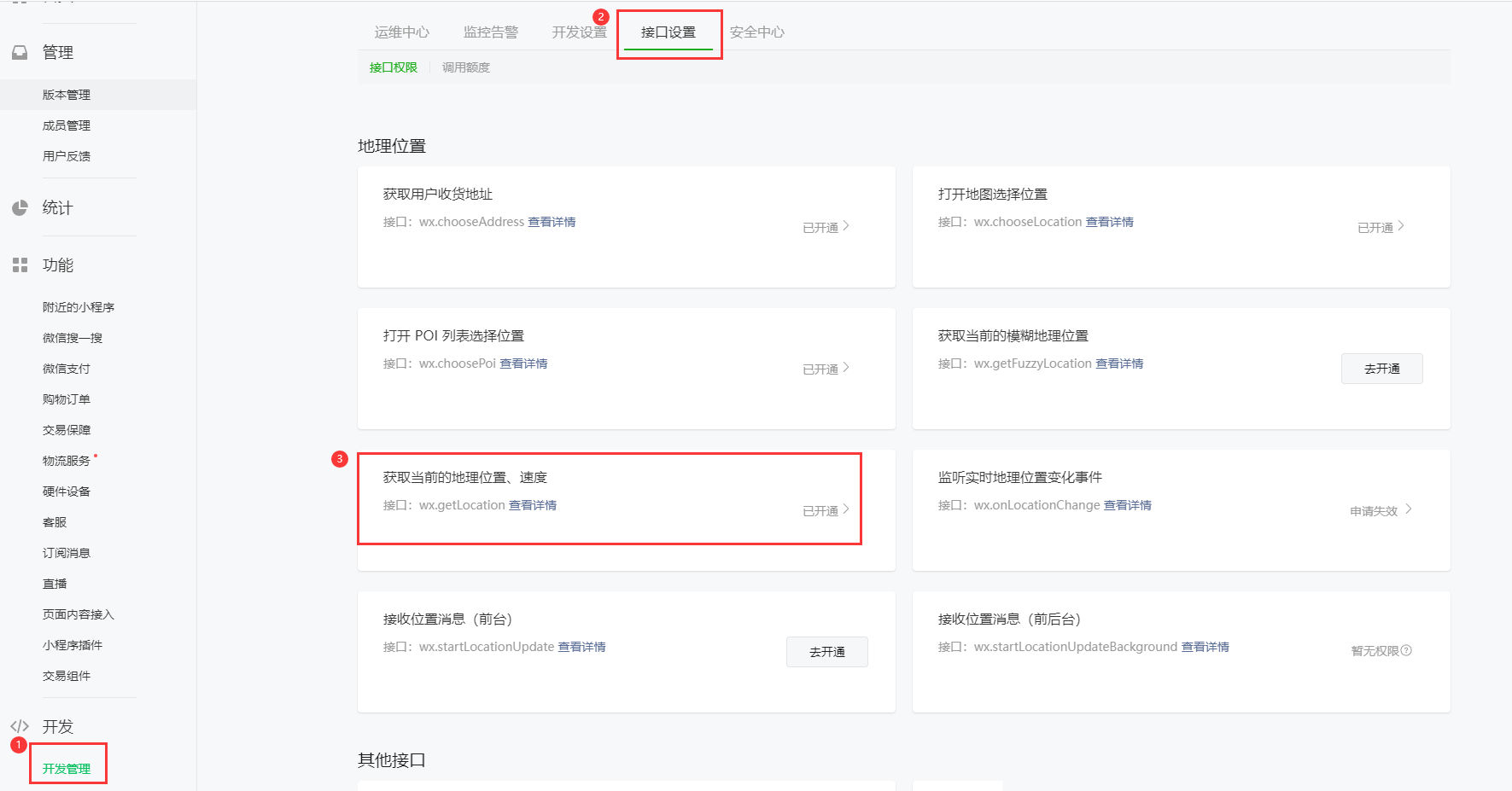
Task: Open 申请失效 arrow for wx.onLocationChange
Action: click(x=1408, y=509)
